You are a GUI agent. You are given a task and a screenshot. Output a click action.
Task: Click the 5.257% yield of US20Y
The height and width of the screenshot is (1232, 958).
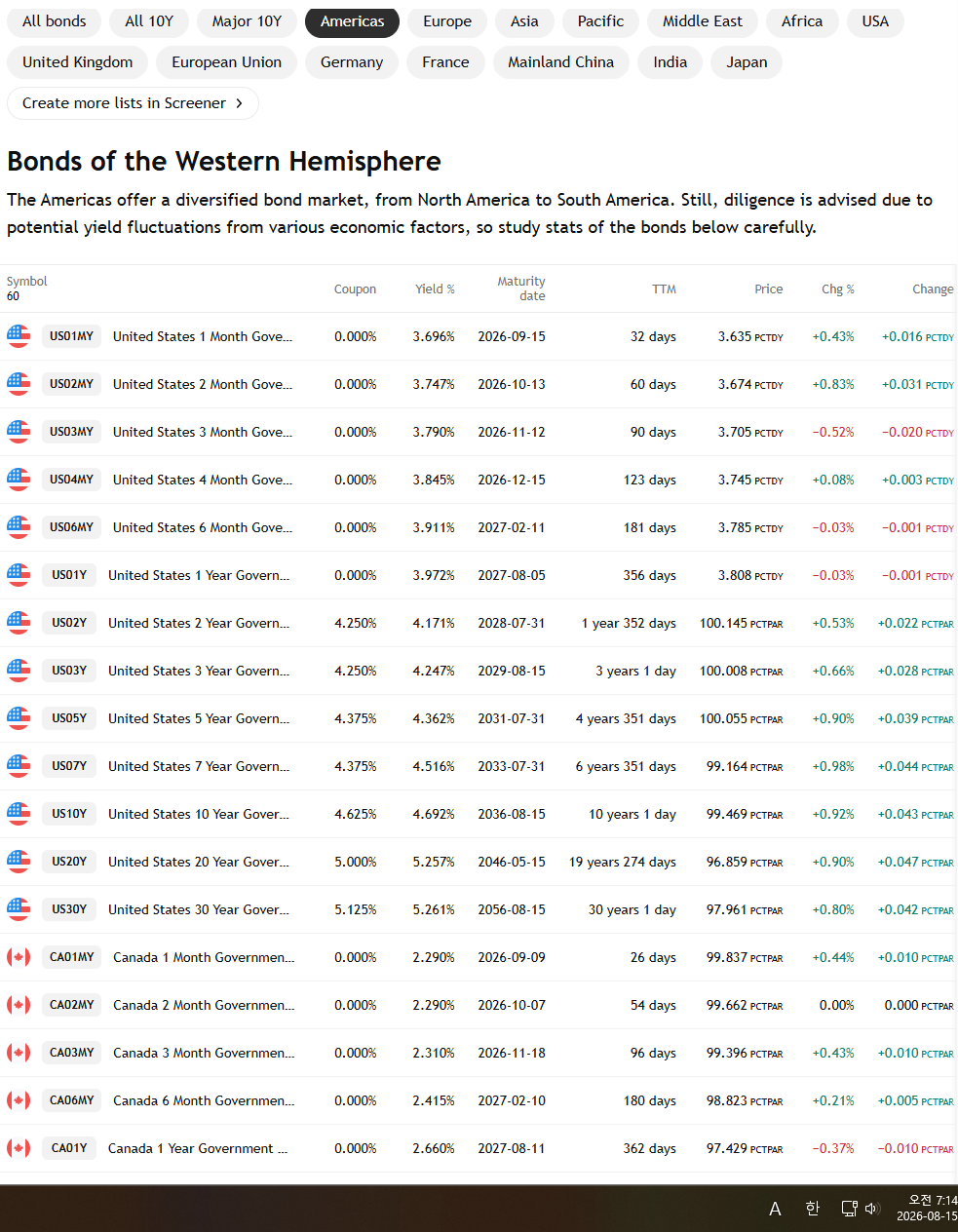434,862
